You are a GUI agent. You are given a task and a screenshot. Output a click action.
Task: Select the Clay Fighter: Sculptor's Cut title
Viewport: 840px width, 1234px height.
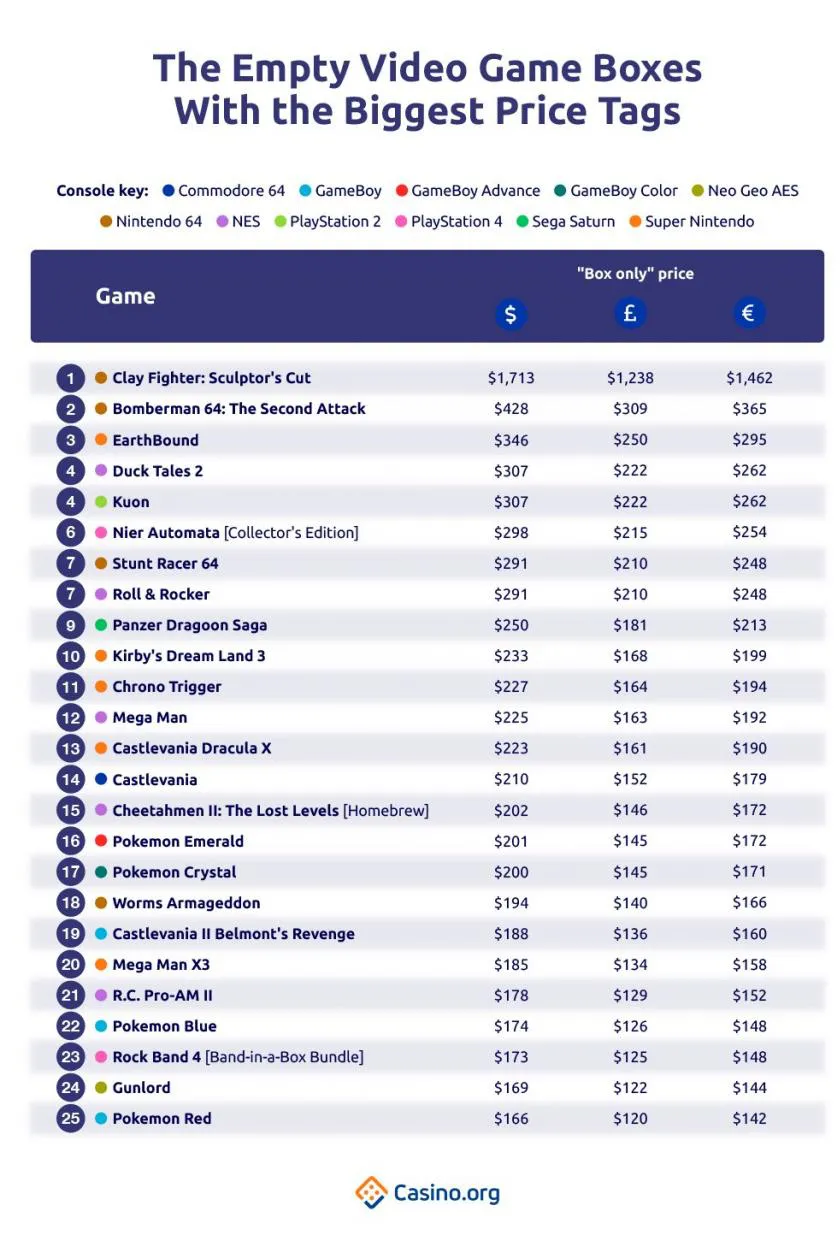pos(211,378)
